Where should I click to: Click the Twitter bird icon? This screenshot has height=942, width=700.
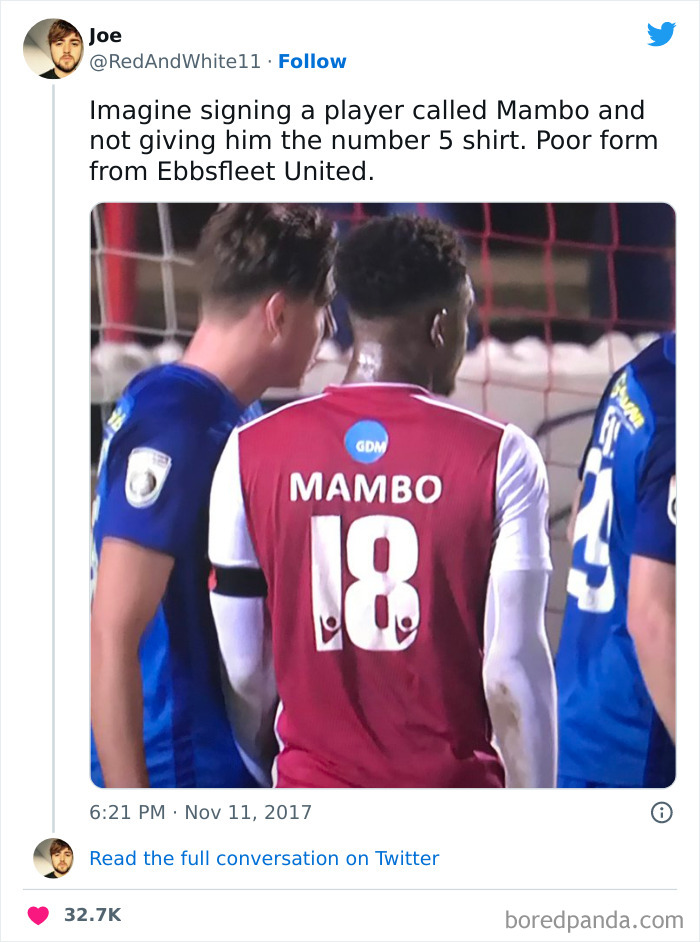tap(661, 33)
